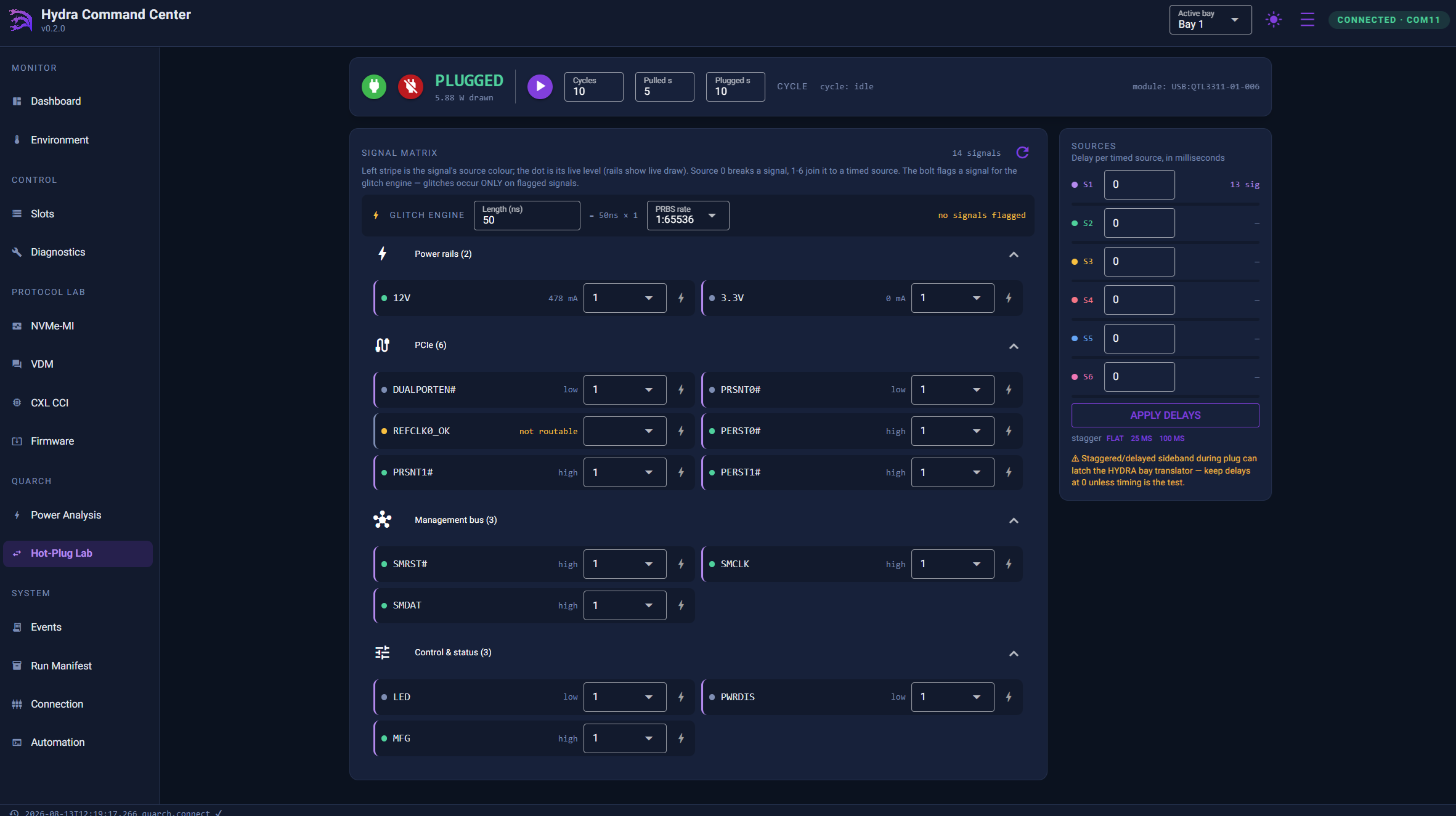The height and width of the screenshot is (816, 1456).
Task: Flag REFCLK0_OK bolt icon
Action: click(681, 431)
